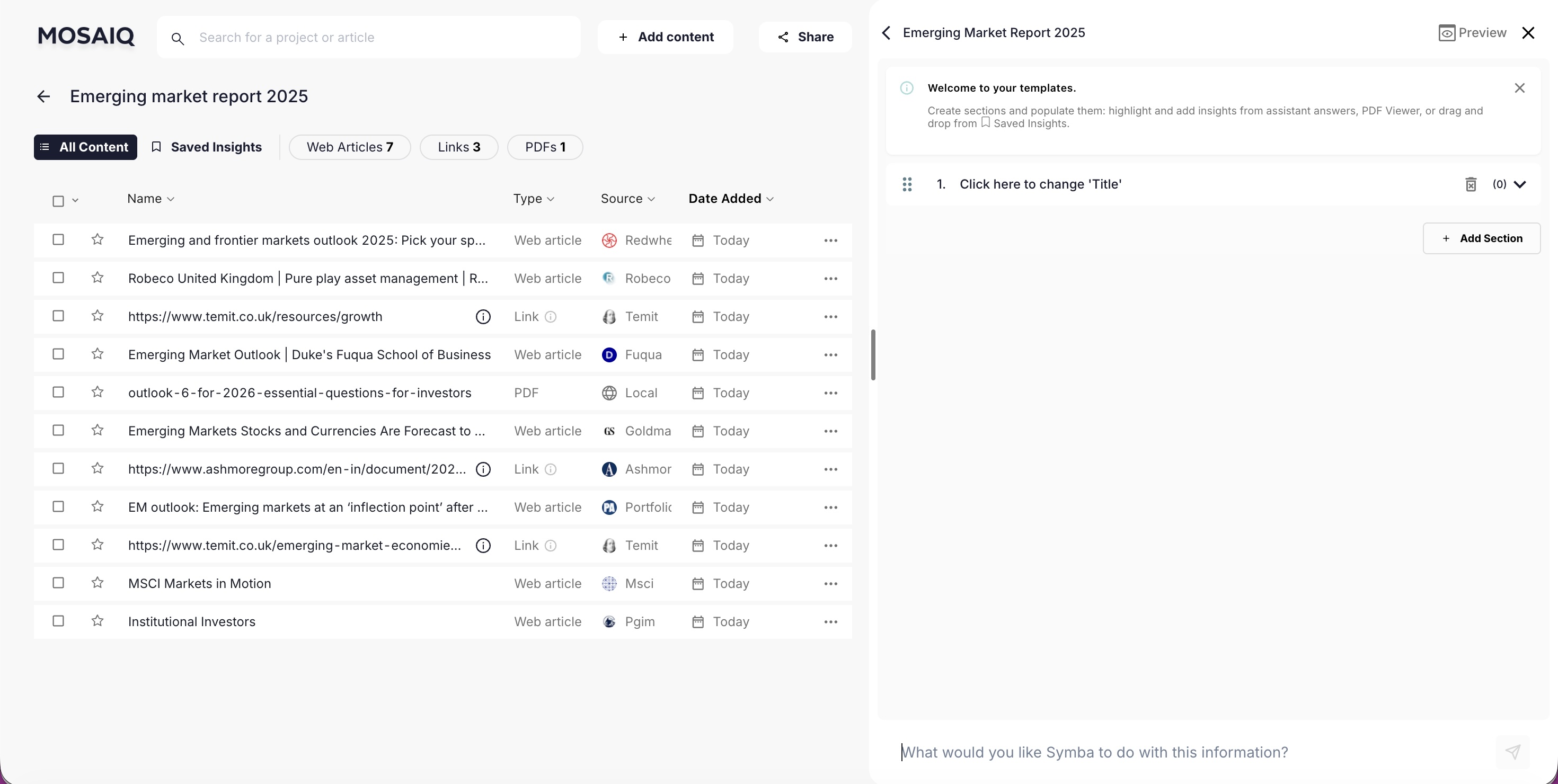Click the MOSAIQ logo
The image size is (1558, 784).
85,36
